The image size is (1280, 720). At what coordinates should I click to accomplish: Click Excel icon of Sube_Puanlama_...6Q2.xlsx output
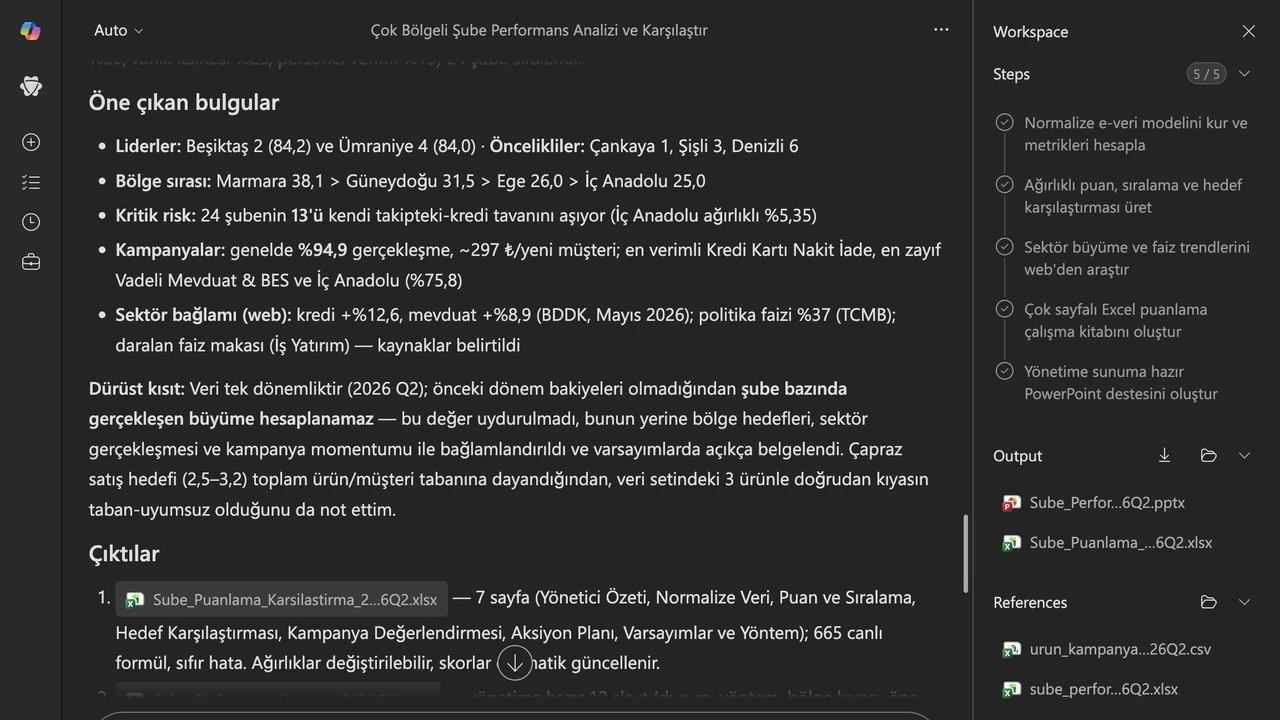click(1011, 543)
